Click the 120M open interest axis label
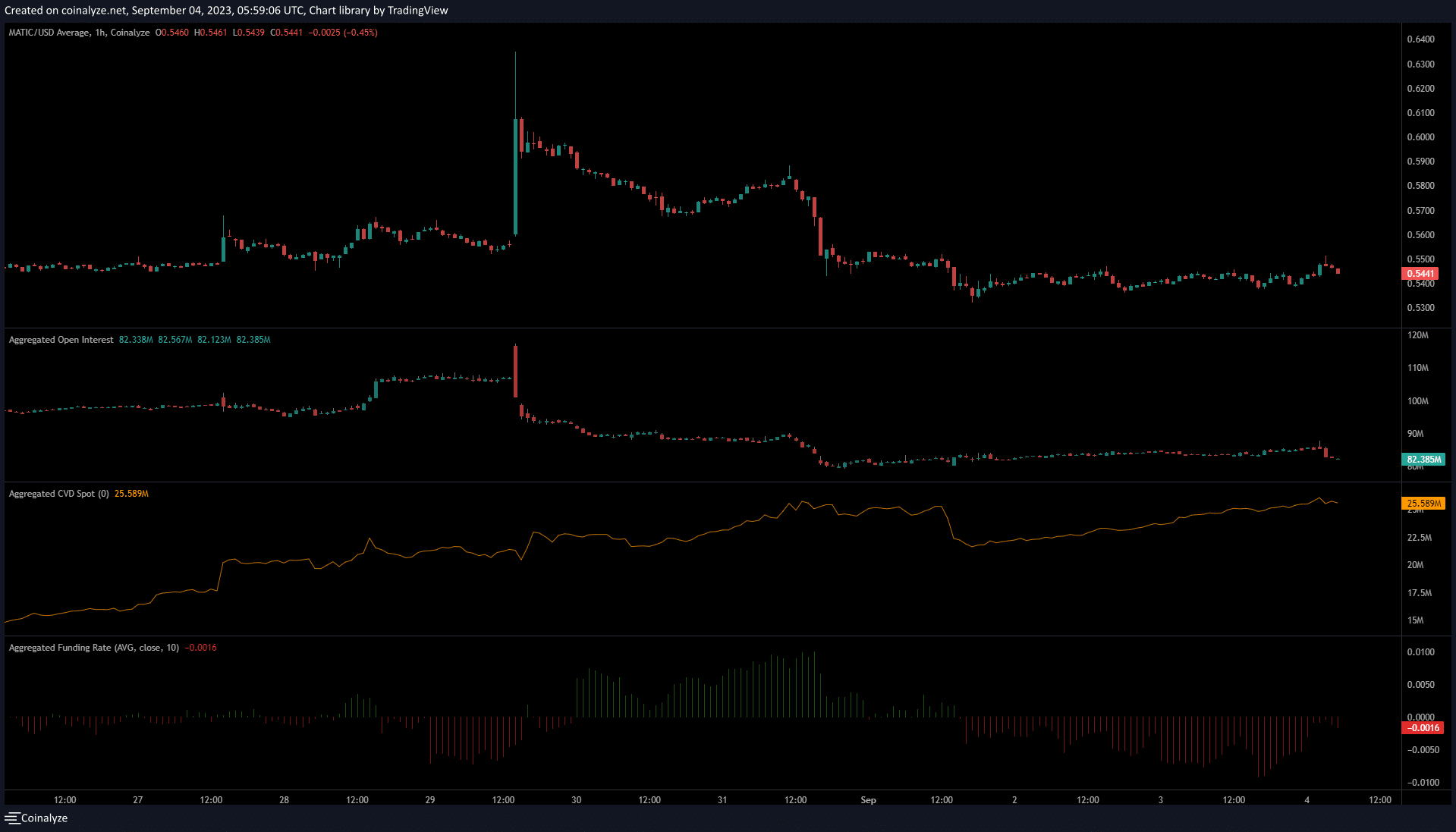Image resolution: width=1456 pixels, height=832 pixels. click(1417, 335)
